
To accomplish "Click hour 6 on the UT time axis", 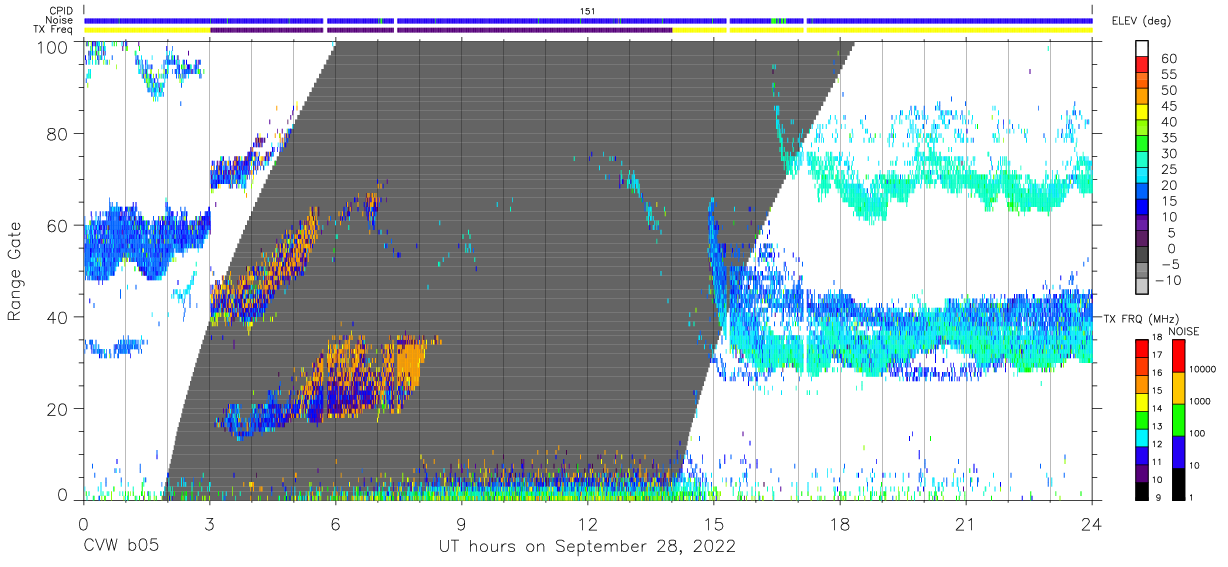I will [x=335, y=524].
